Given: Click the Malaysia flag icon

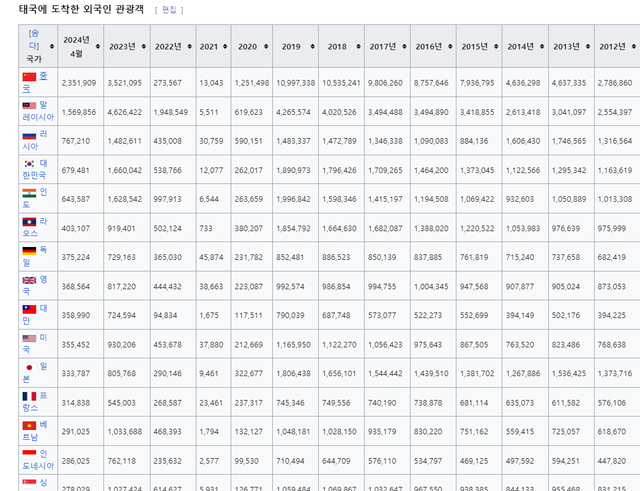Looking at the screenshot, I should pyautogui.click(x=28, y=105).
